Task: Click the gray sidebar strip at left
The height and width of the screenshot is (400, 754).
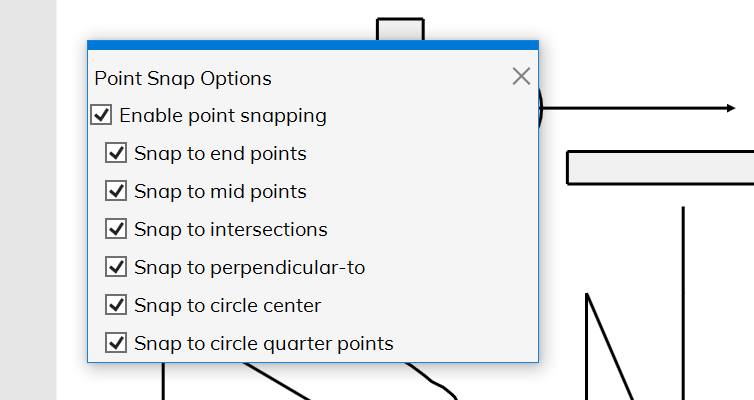Action: click(x=28, y=200)
